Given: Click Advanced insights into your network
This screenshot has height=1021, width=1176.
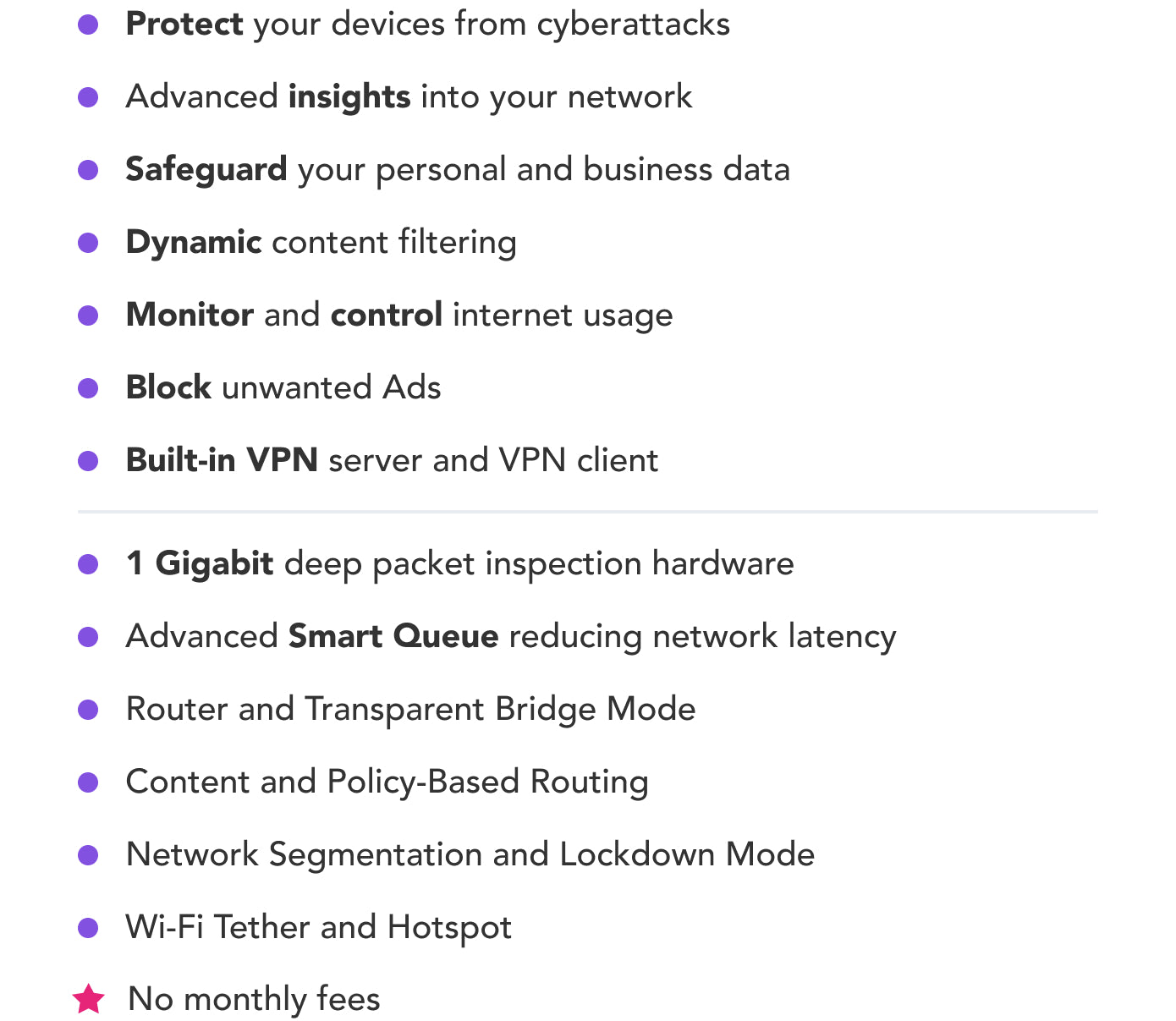Looking at the screenshot, I should pos(409,97).
